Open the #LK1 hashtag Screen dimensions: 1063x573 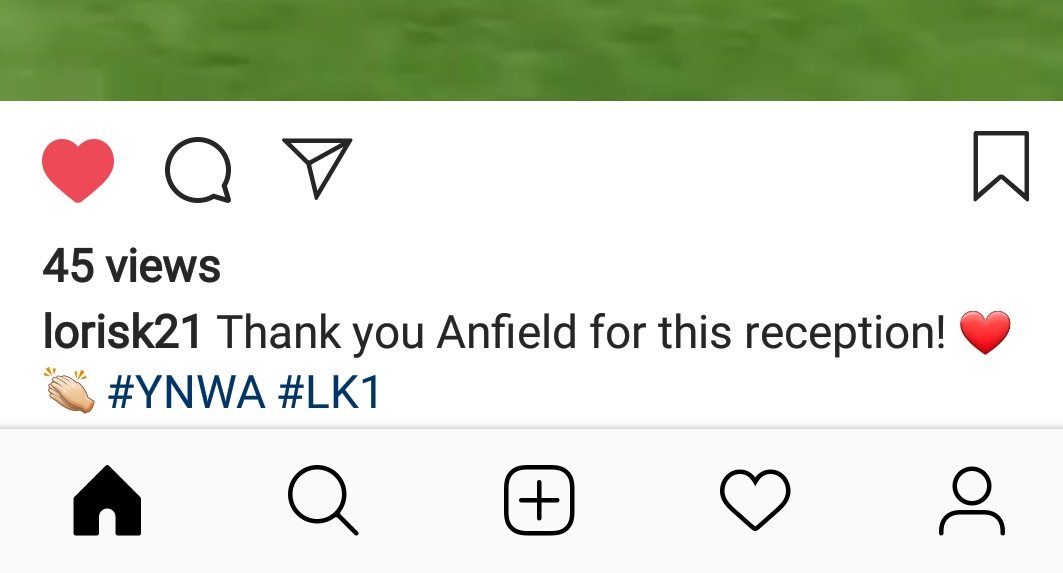(330, 393)
